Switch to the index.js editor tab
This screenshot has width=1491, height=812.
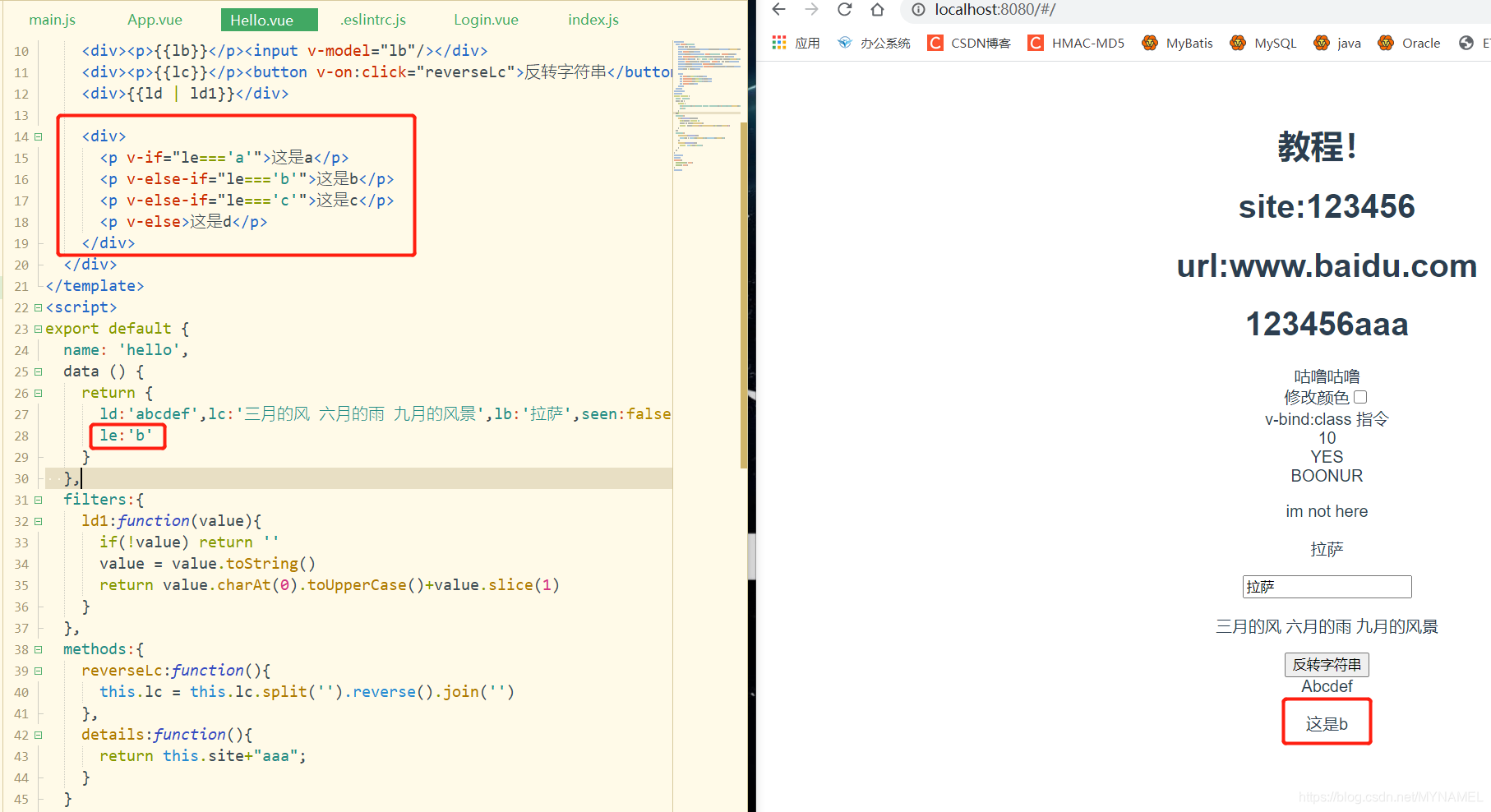[x=593, y=20]
